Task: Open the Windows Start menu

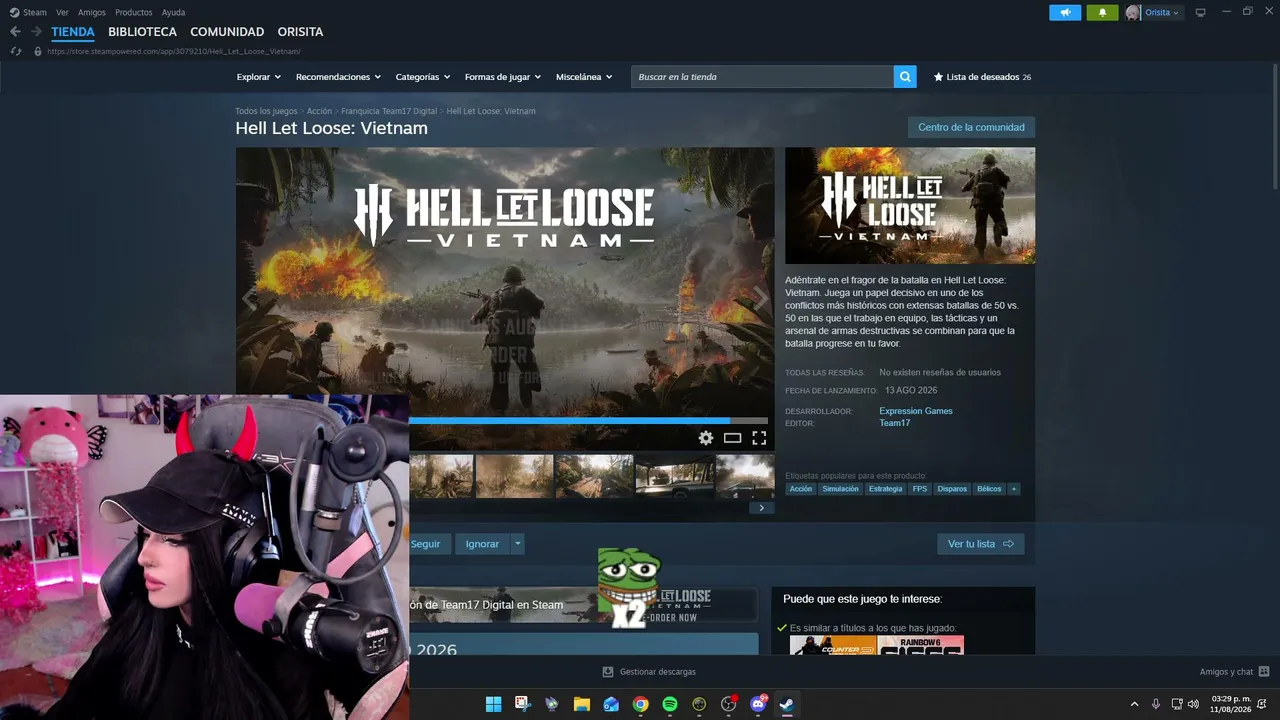Action: (493, 704)
